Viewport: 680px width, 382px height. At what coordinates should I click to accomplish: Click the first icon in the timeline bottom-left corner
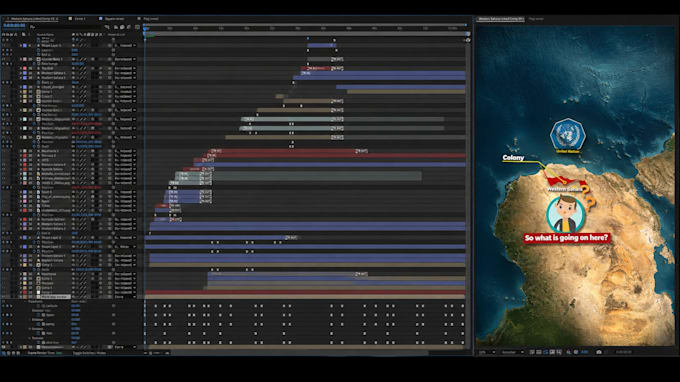tap(3, 353)
